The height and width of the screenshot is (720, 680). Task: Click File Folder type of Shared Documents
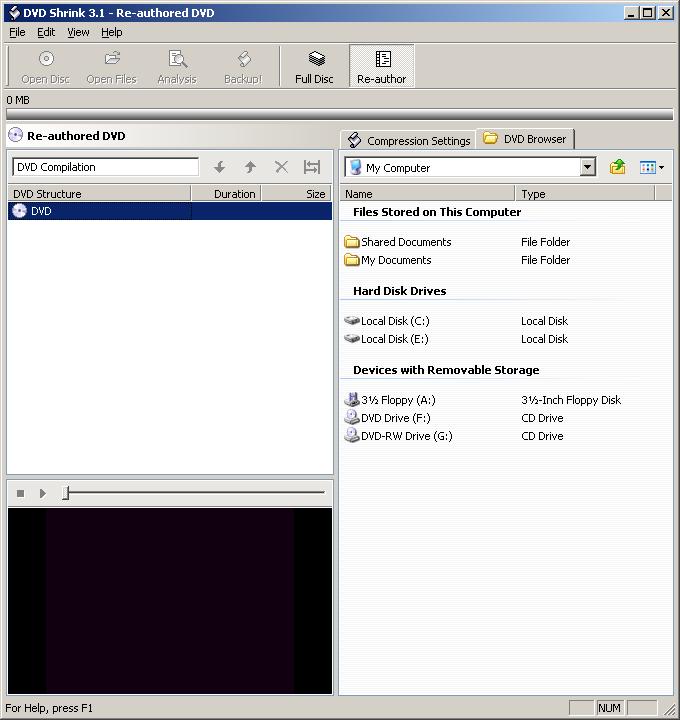(x=545, y=242)
